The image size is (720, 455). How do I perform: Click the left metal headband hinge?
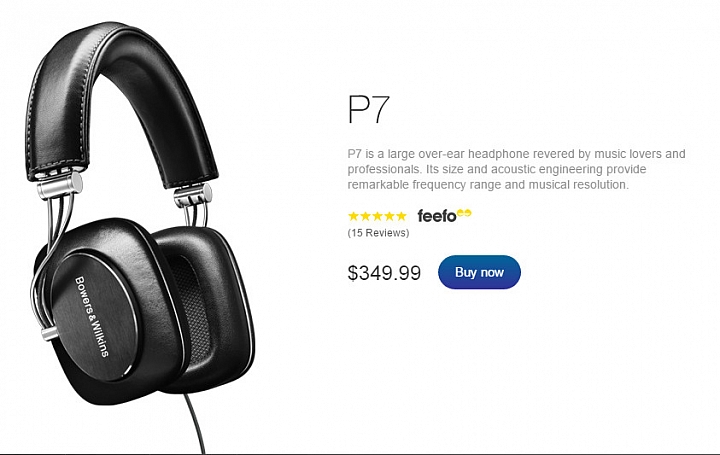pos(60,184)
